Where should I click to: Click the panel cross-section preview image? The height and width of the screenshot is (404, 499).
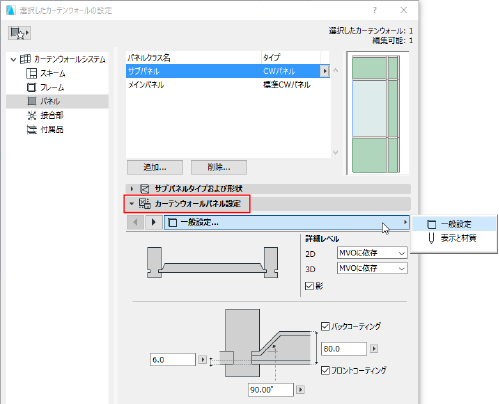coord(212,262)
